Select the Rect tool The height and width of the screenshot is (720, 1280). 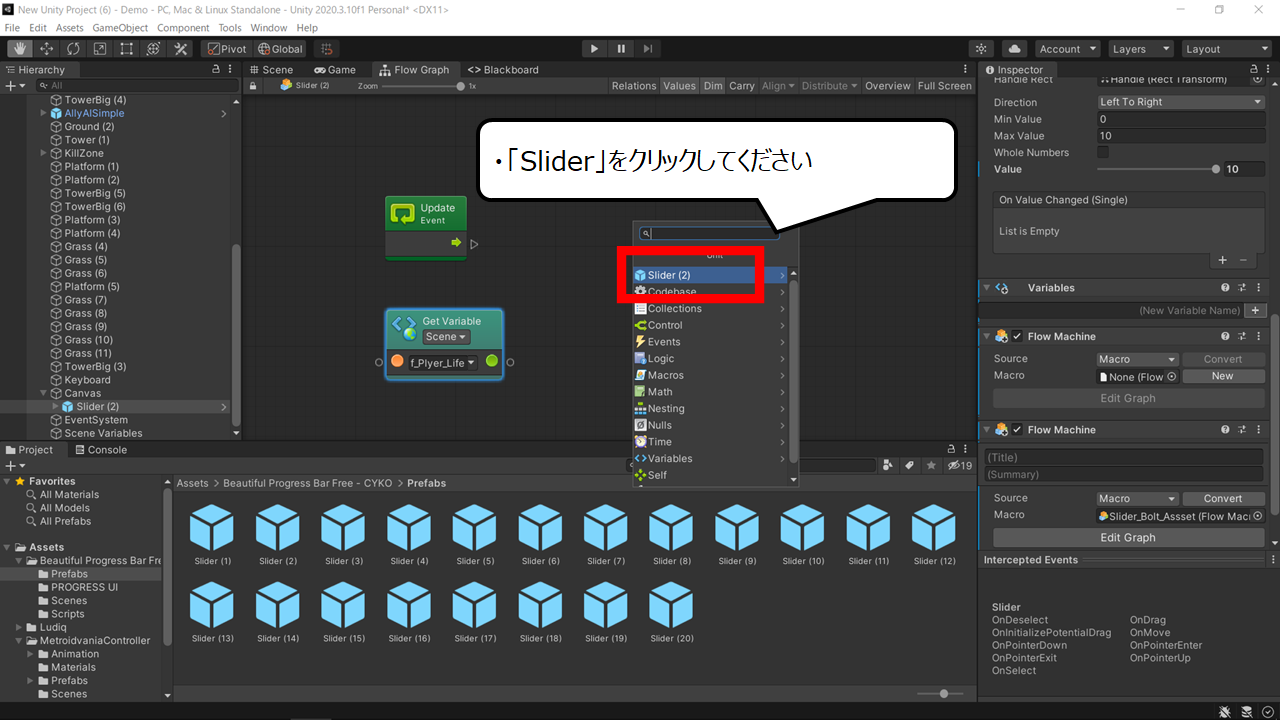tap(127, 49)
